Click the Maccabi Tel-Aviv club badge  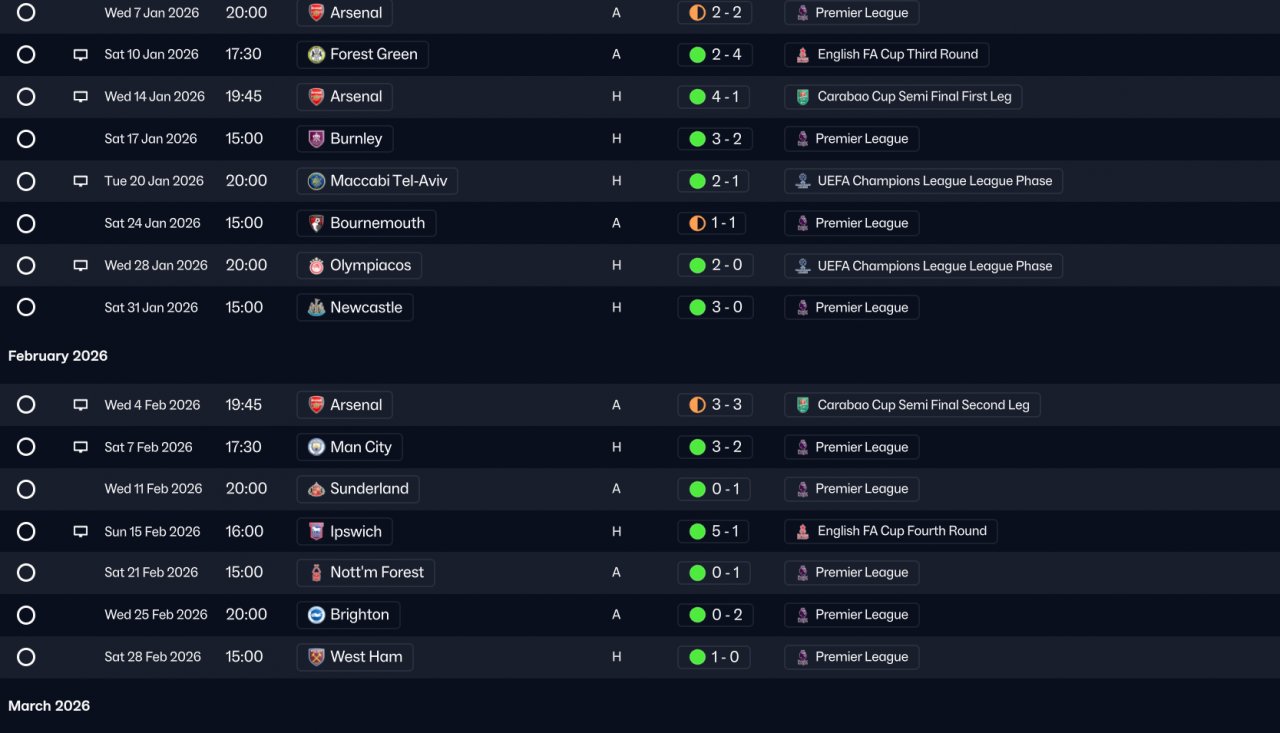click(x=316, y=181)
